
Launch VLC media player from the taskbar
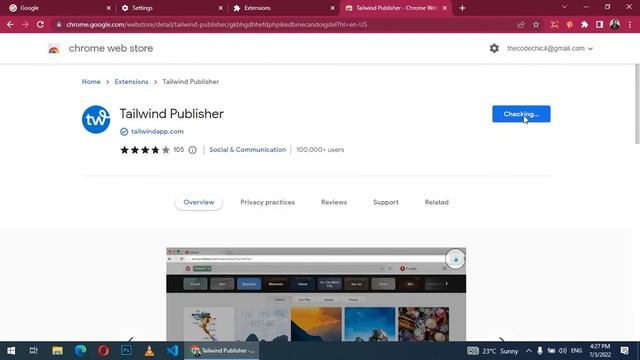149,351
